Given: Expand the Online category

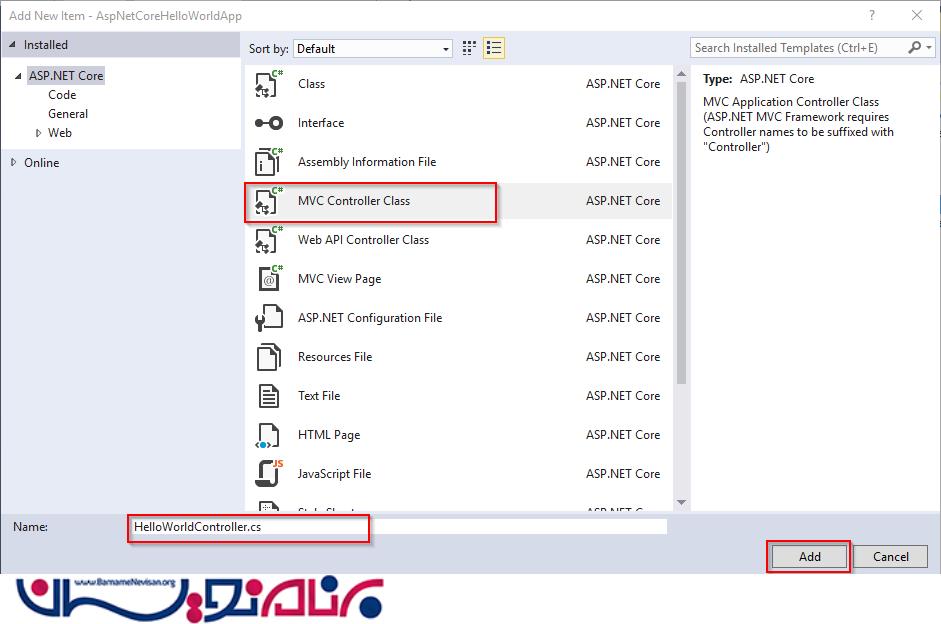Looking at the screenshot, I should click(x=14, y=163).
